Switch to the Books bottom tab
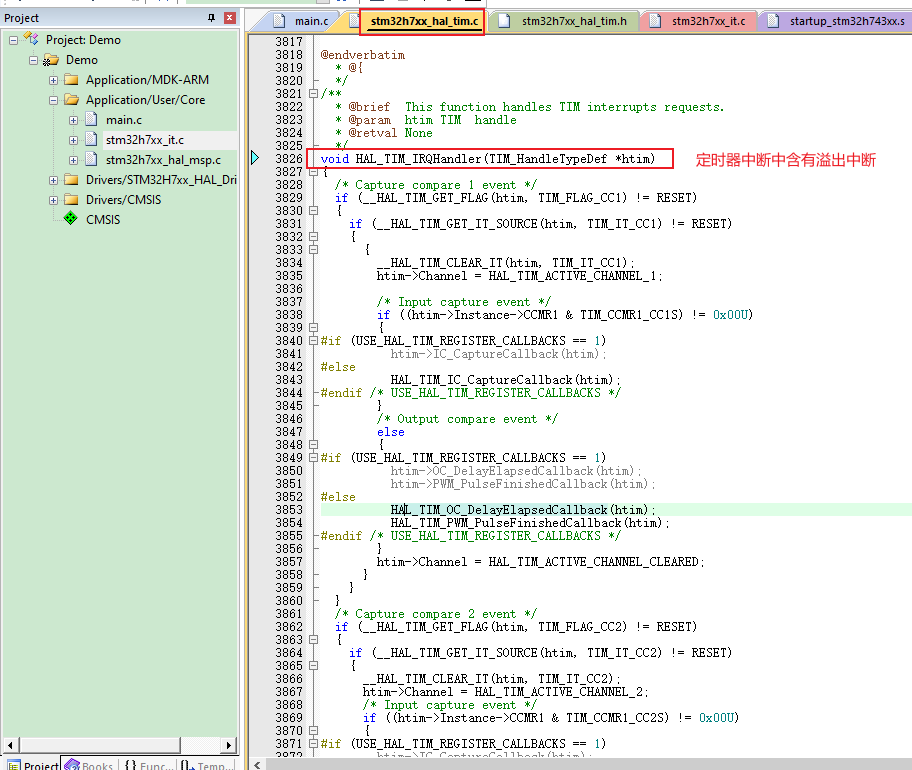This screenshot has height=770, width=912. click(89, 764)
